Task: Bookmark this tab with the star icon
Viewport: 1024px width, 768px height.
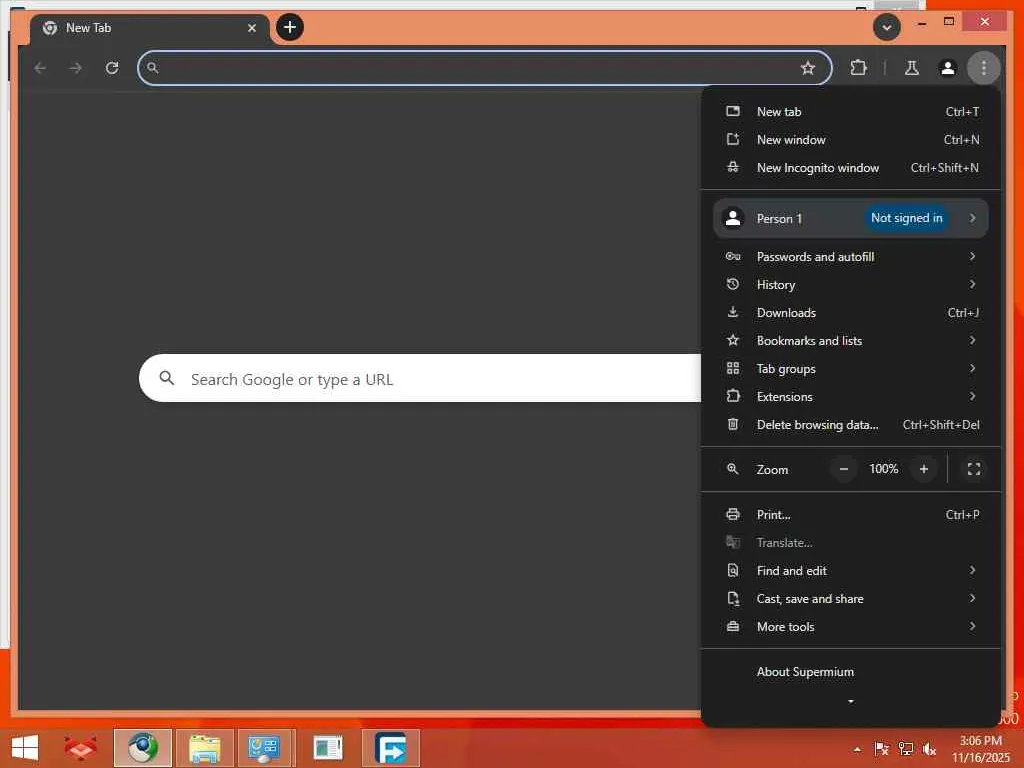Action: [808, 68]
